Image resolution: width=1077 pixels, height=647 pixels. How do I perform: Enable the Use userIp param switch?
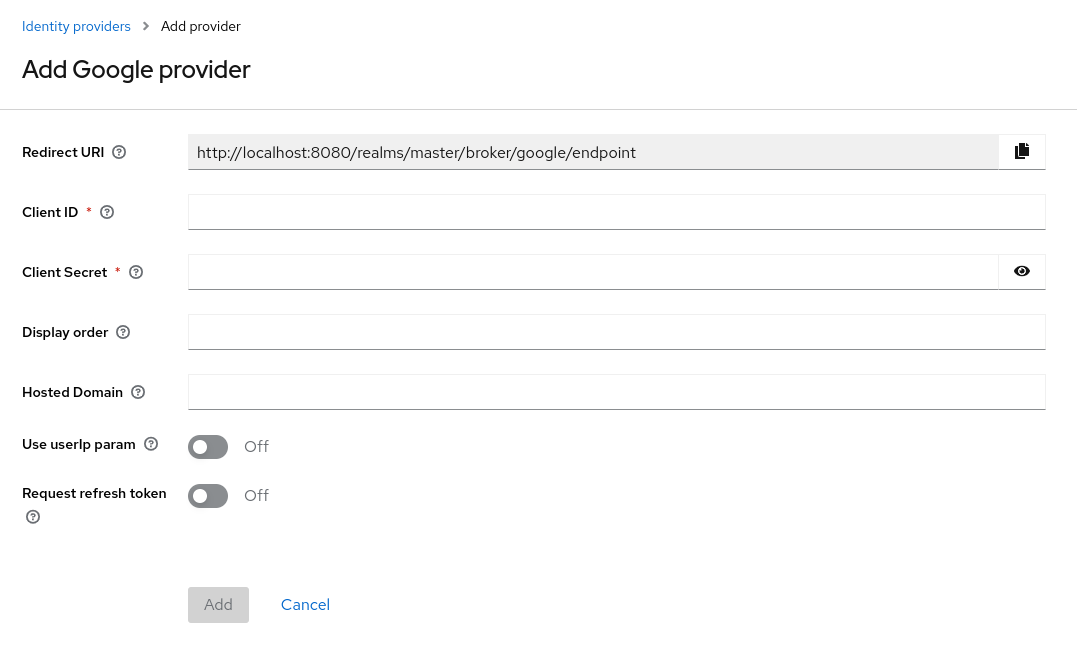click(x=207, y=447)
